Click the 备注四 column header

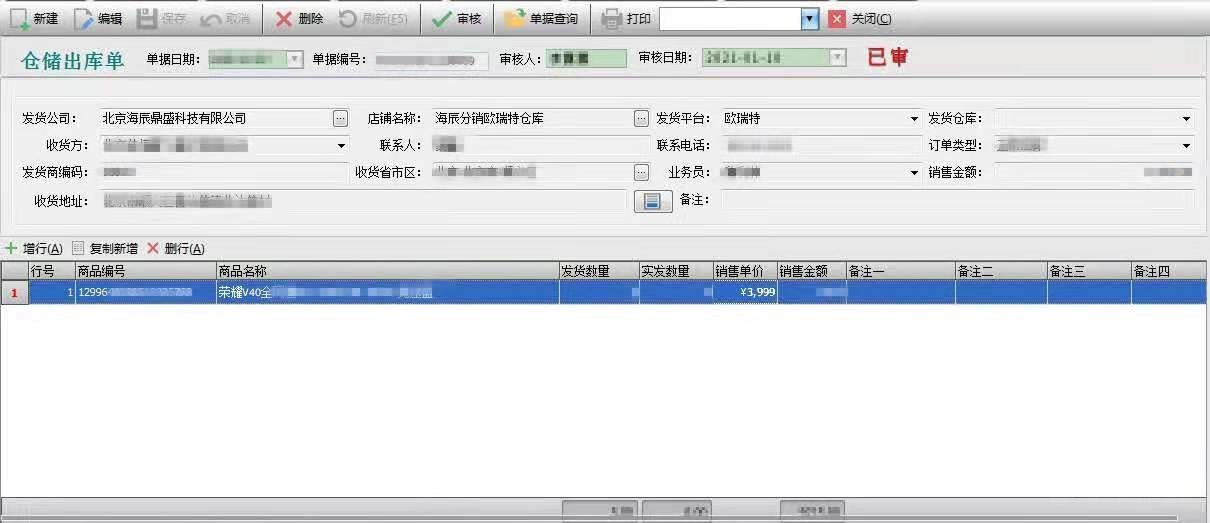click(x=1168, y=271)
